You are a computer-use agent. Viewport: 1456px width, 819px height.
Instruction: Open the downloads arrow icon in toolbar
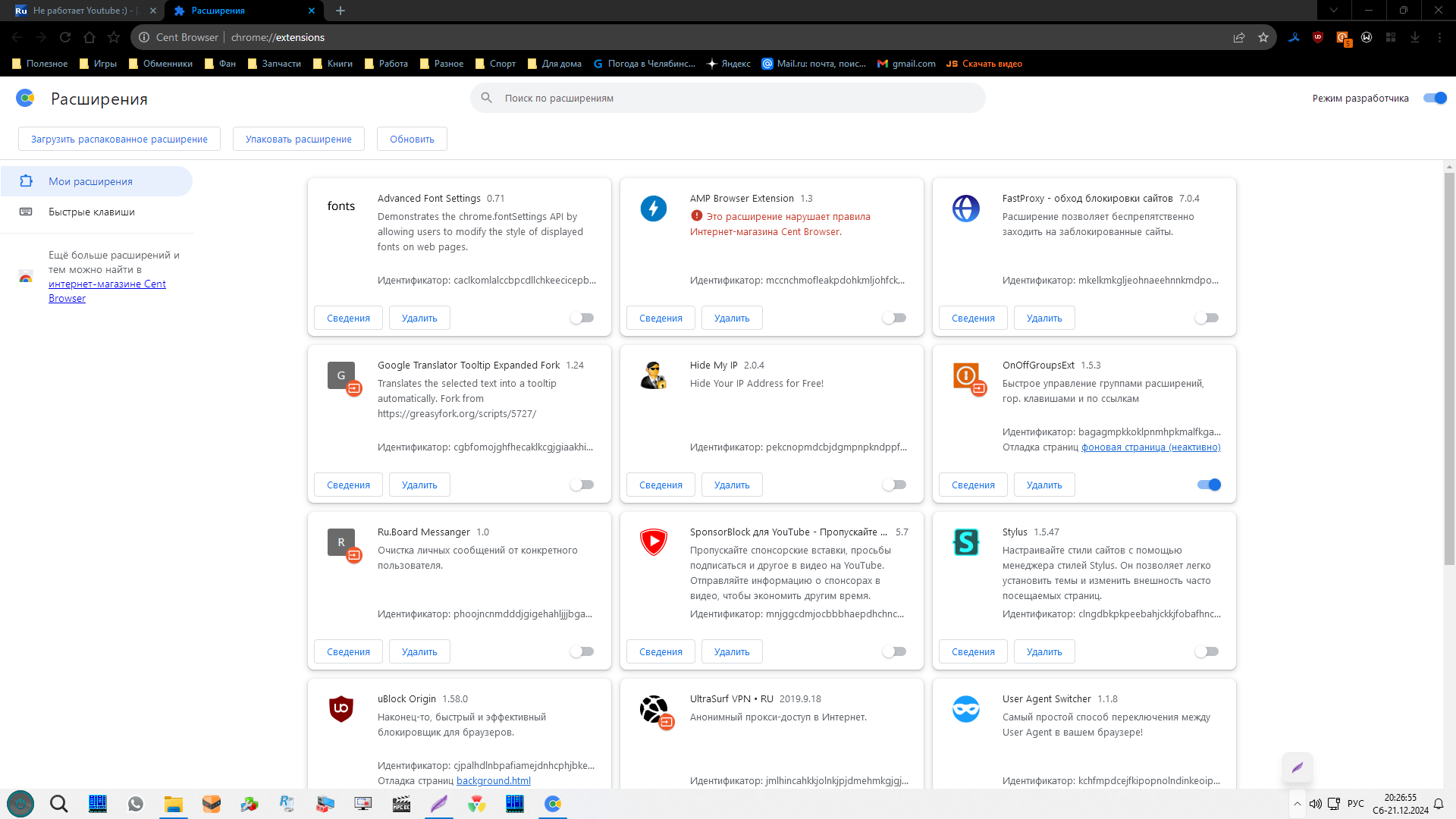(1415, 37)
